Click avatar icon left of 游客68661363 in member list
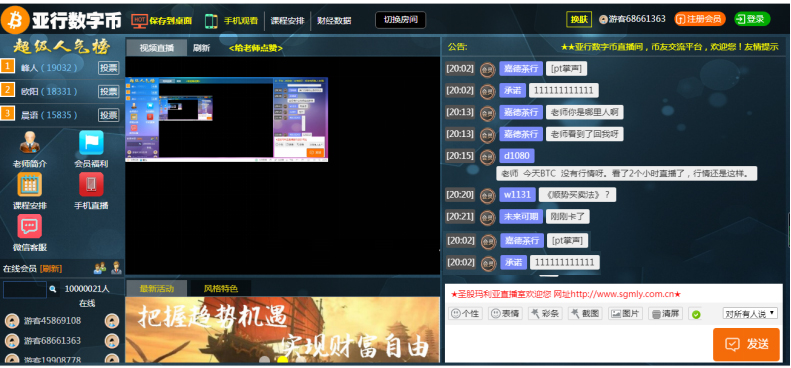Viewport: 791px width, 368px height. pos(12,341)
